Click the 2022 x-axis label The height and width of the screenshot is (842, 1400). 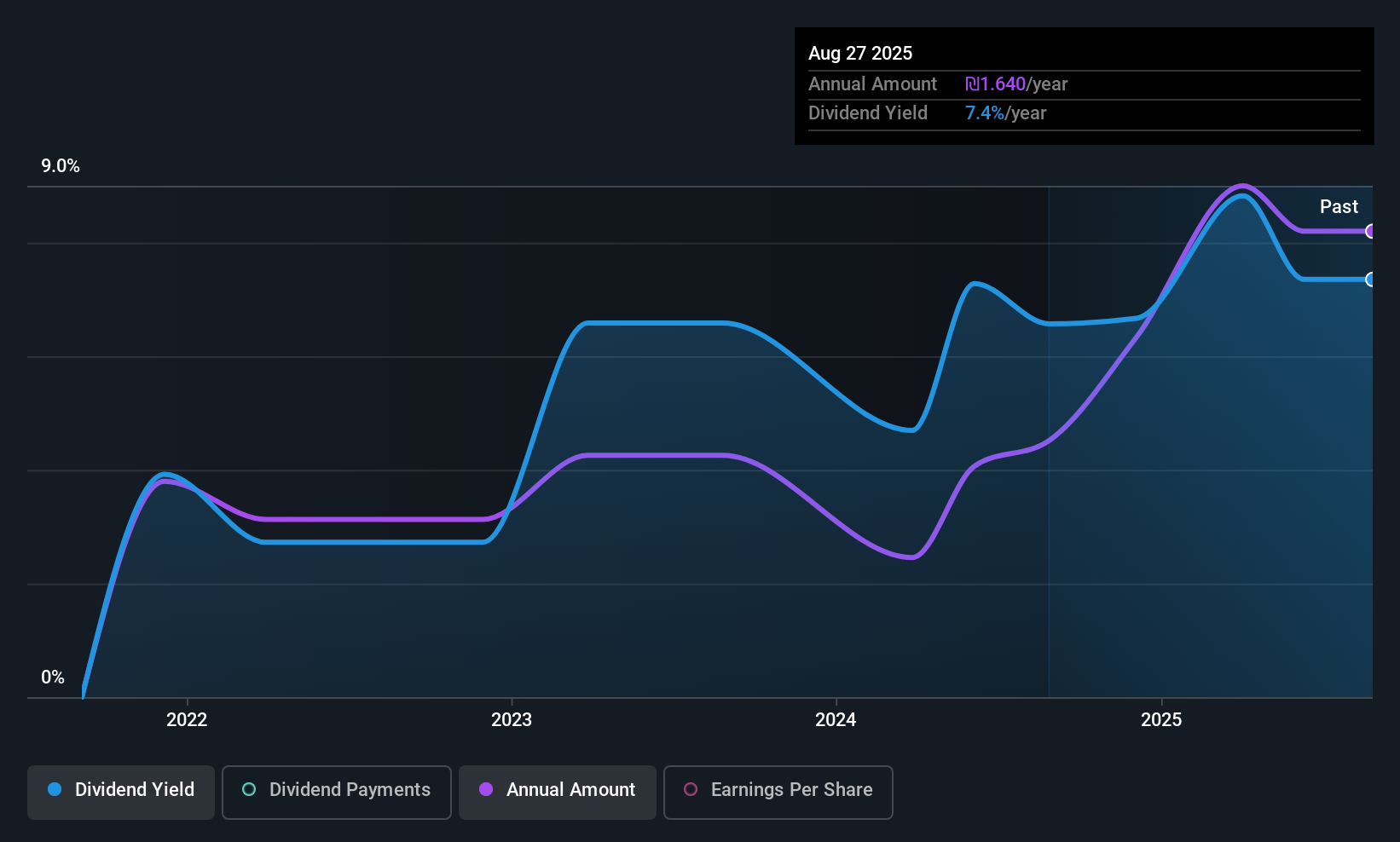[187, 719]
